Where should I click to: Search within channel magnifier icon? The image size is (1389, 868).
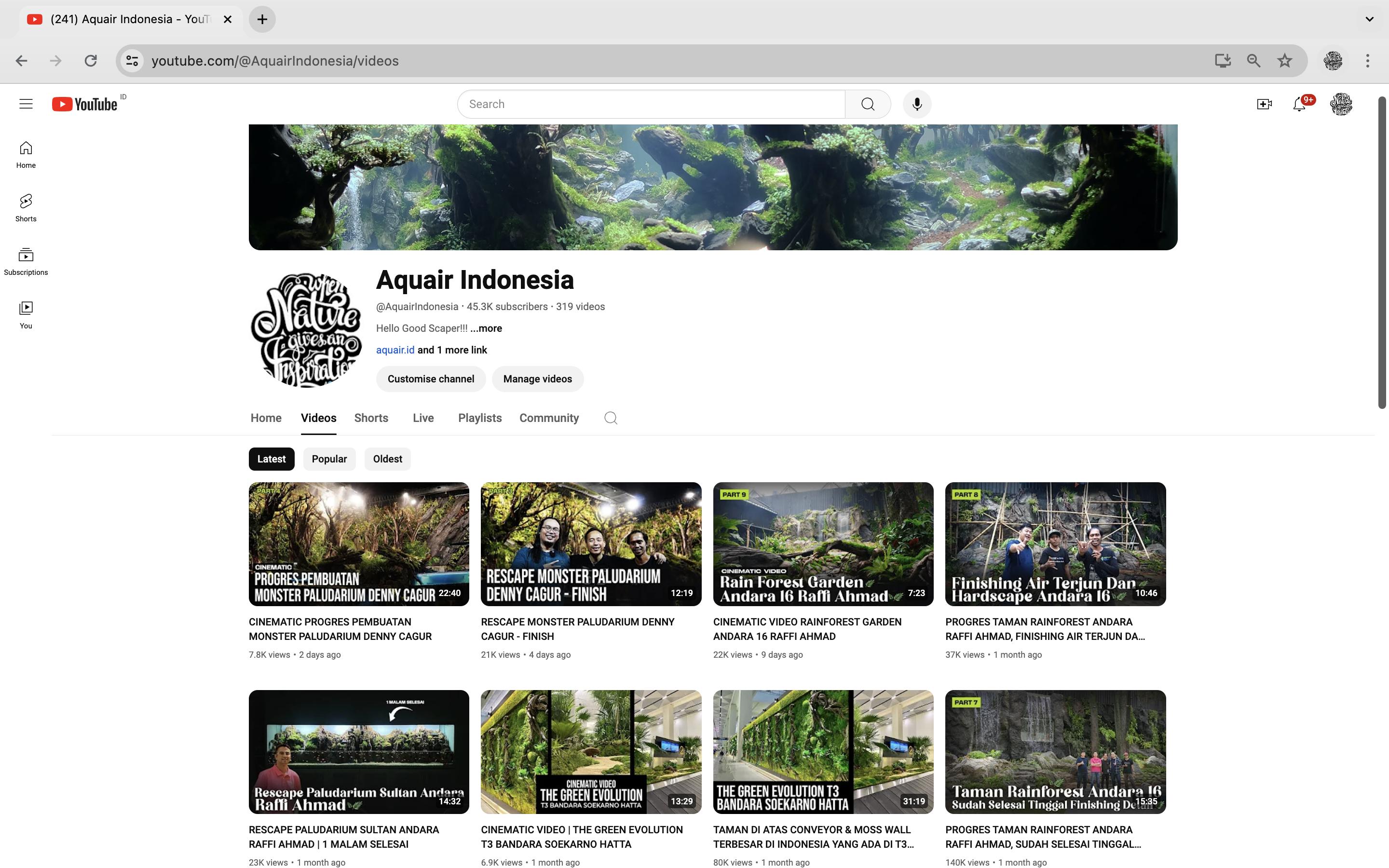pos(611,418)
